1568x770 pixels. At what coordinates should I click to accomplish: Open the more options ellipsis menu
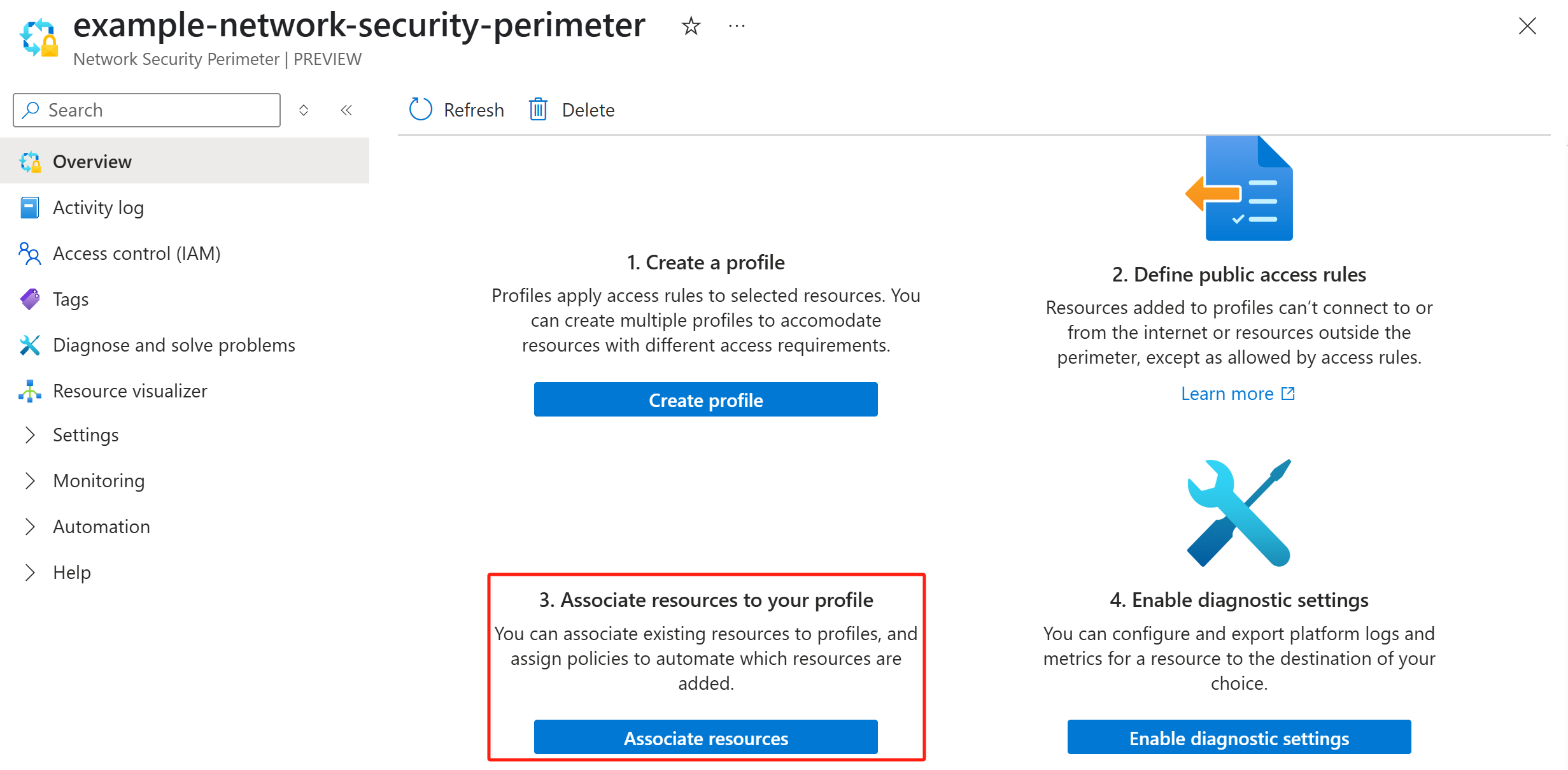(x=737, y=26)
